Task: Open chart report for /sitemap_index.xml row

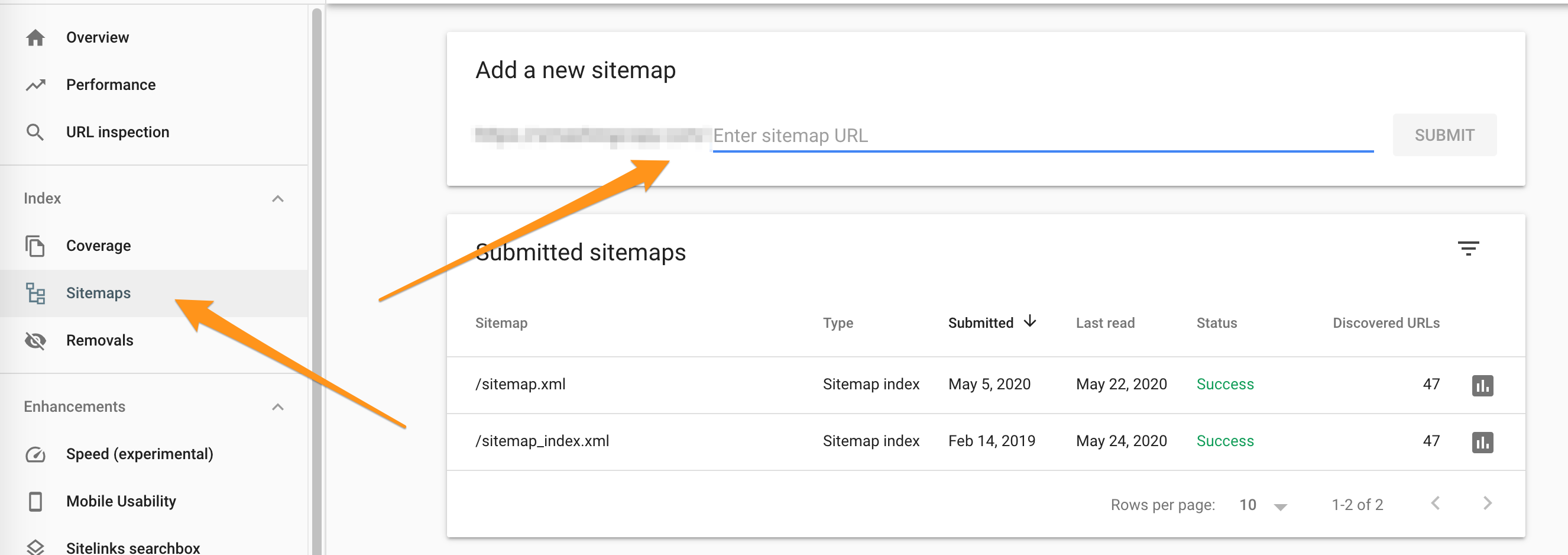Action: [1482, 443]
